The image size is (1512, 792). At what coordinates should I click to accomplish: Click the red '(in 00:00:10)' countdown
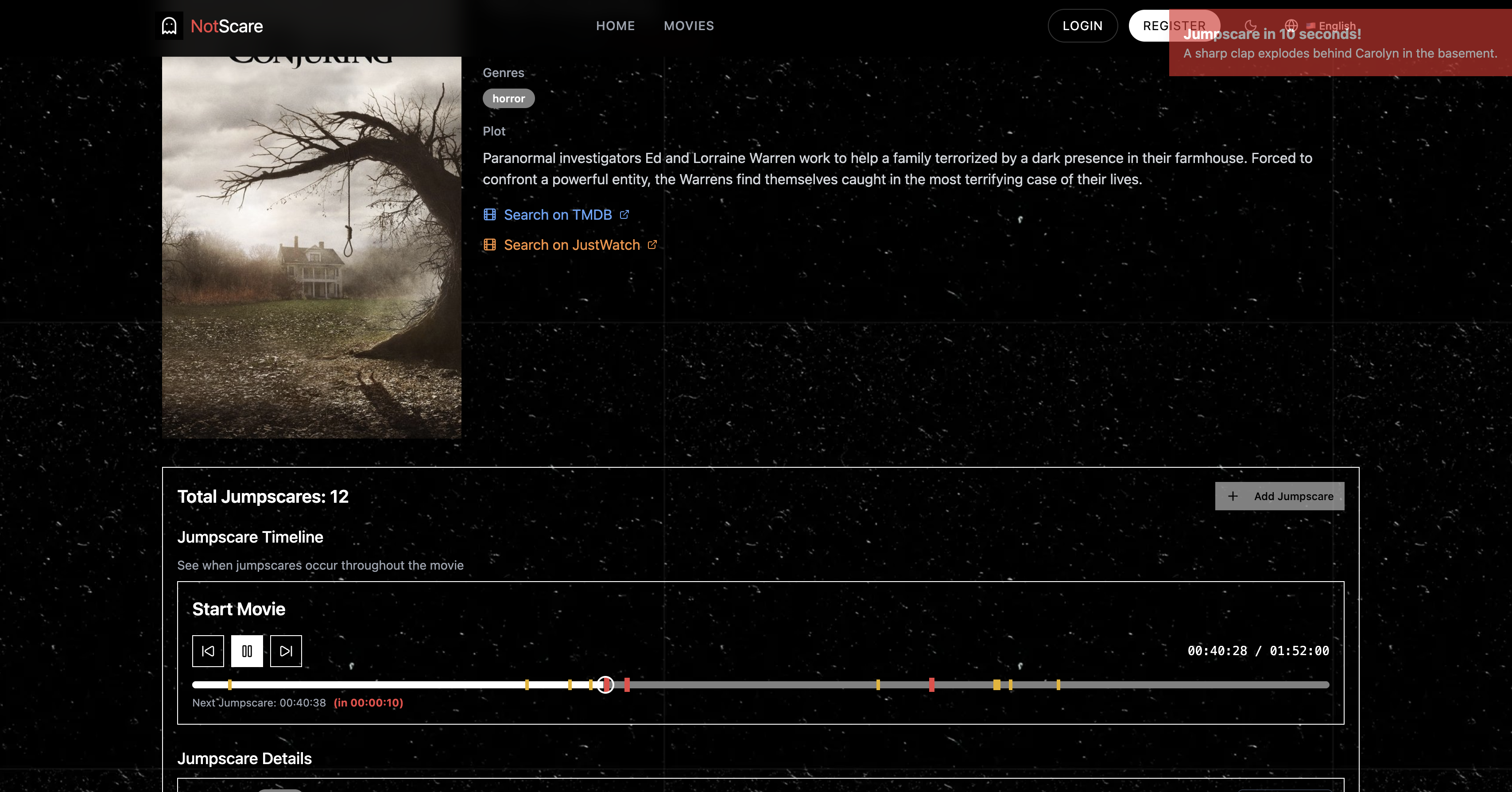[x=368, y=703]
